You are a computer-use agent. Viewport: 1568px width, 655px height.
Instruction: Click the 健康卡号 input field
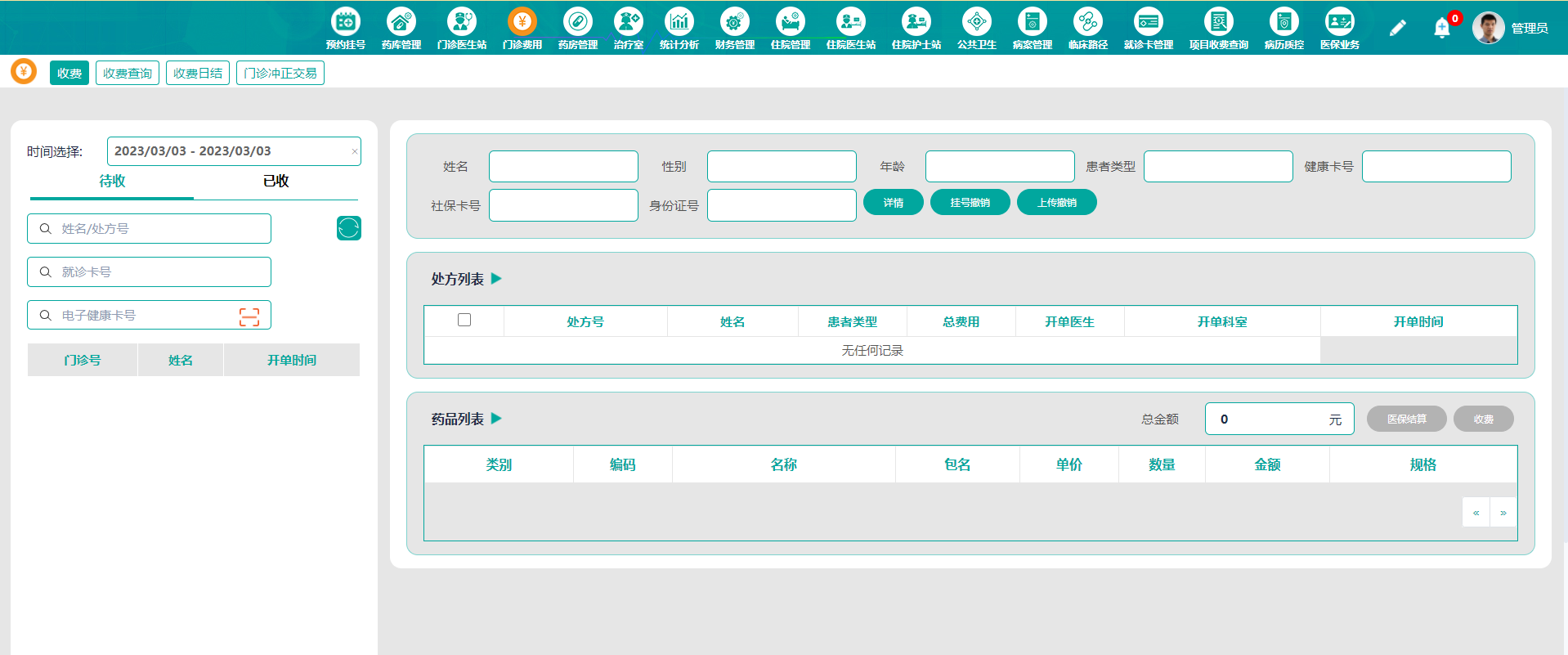(1436, 166)
